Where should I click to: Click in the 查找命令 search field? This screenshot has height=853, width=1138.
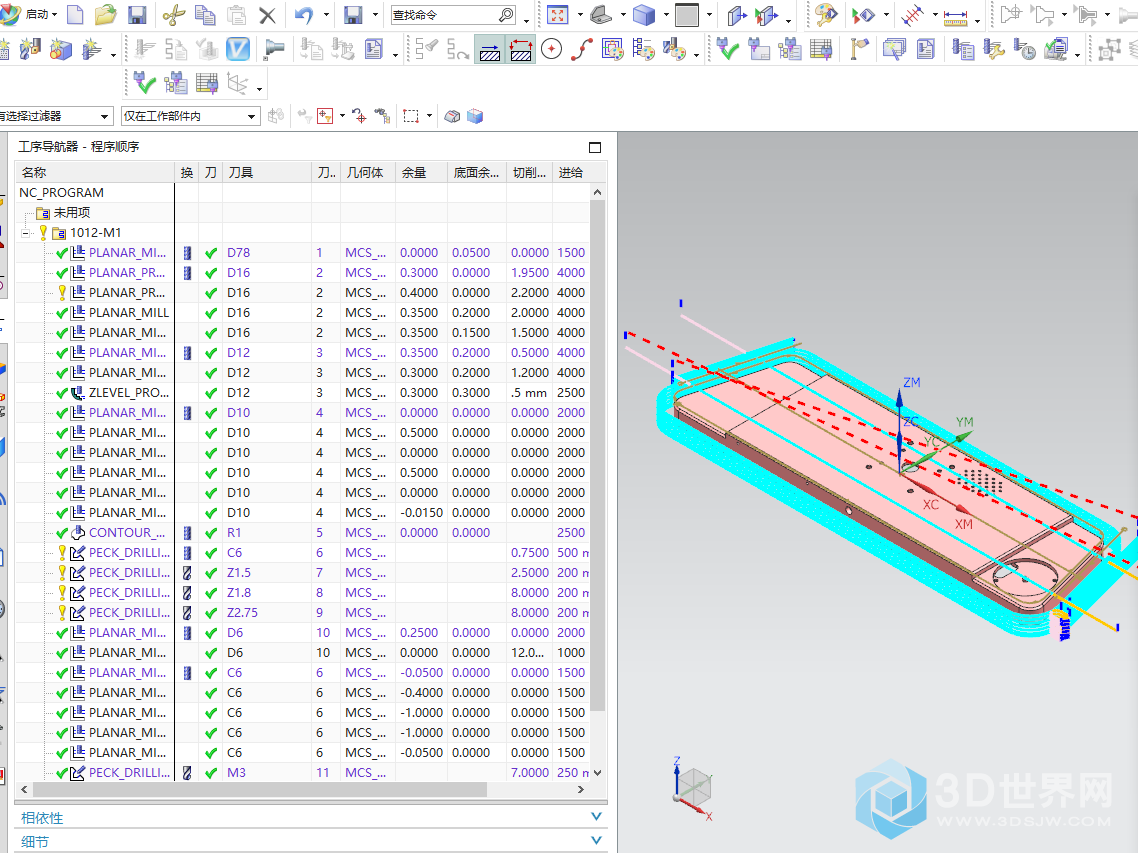pos(444,15)
